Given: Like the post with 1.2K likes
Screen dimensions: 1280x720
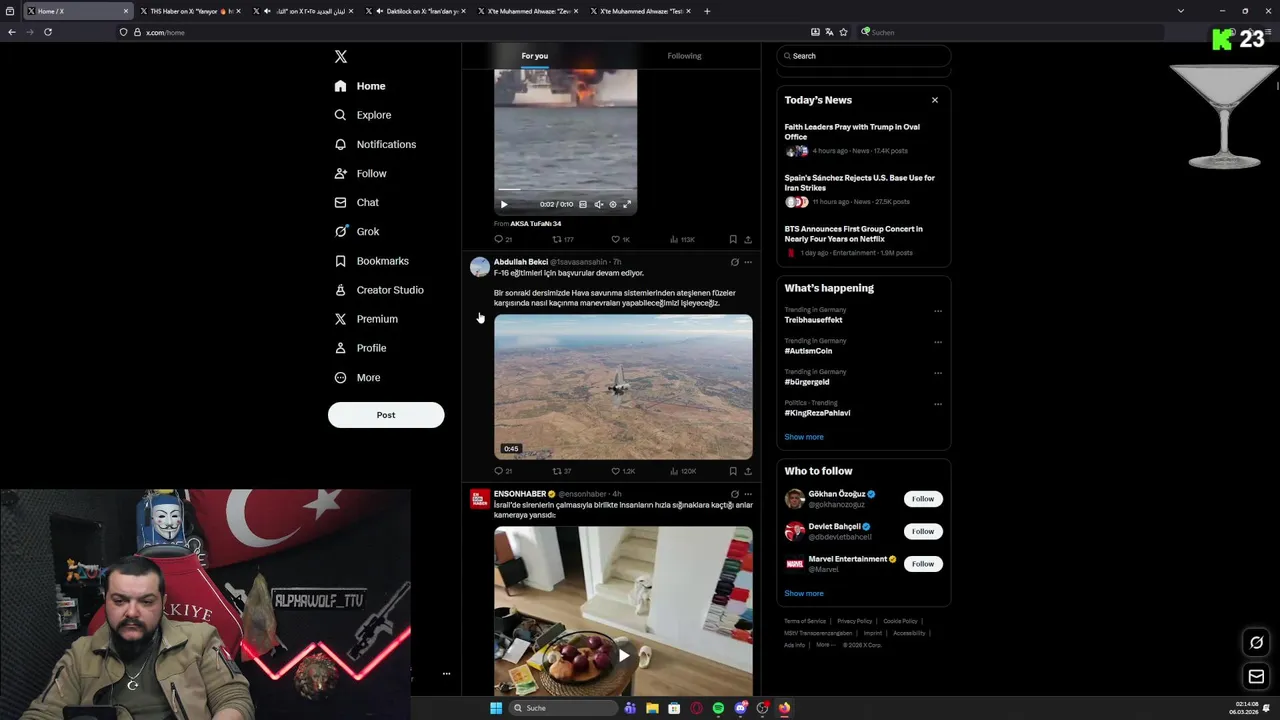Looking at the screenshot, I should click(623, 471).
